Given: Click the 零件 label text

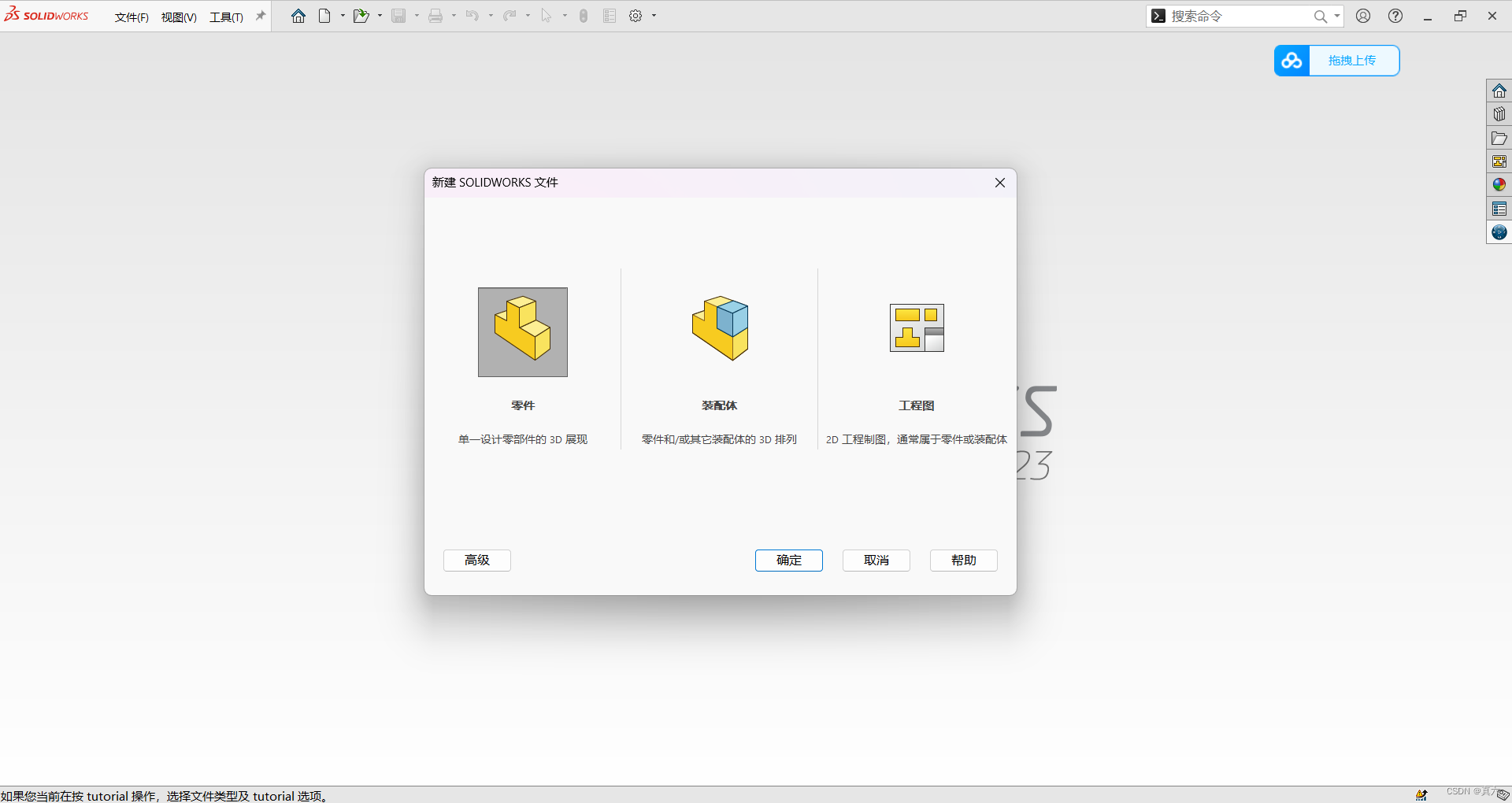Looking at the screenshot, I should pyautogui.click(x=523, y=405).
